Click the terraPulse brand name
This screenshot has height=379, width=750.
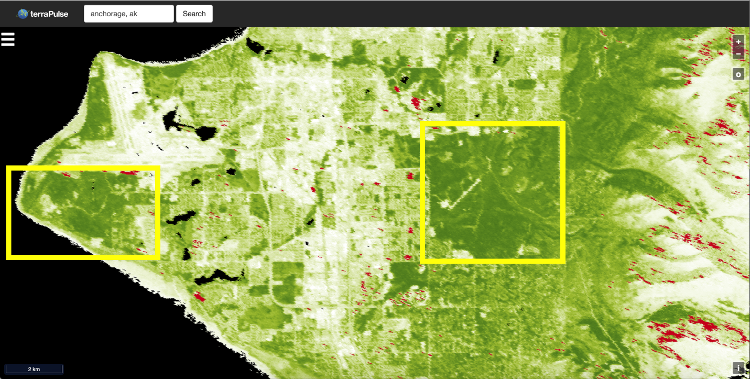49,14
